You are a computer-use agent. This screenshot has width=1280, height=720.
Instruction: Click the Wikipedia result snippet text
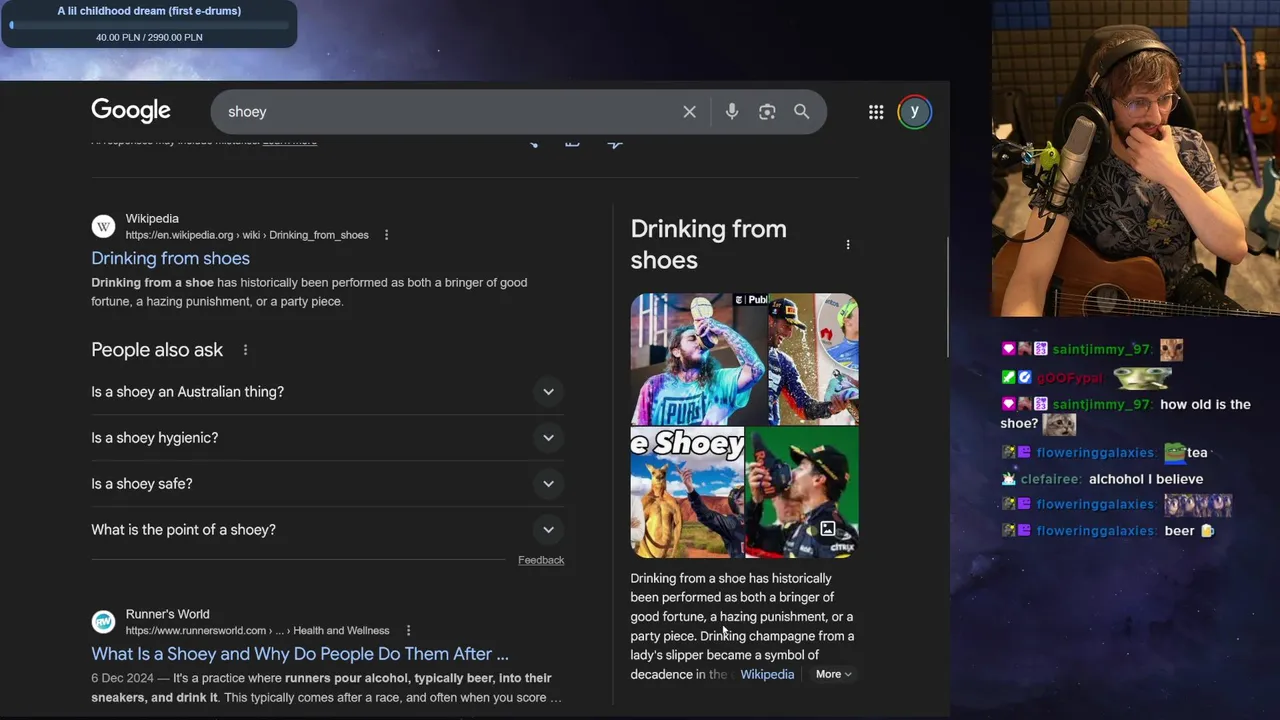click(309, 292)
